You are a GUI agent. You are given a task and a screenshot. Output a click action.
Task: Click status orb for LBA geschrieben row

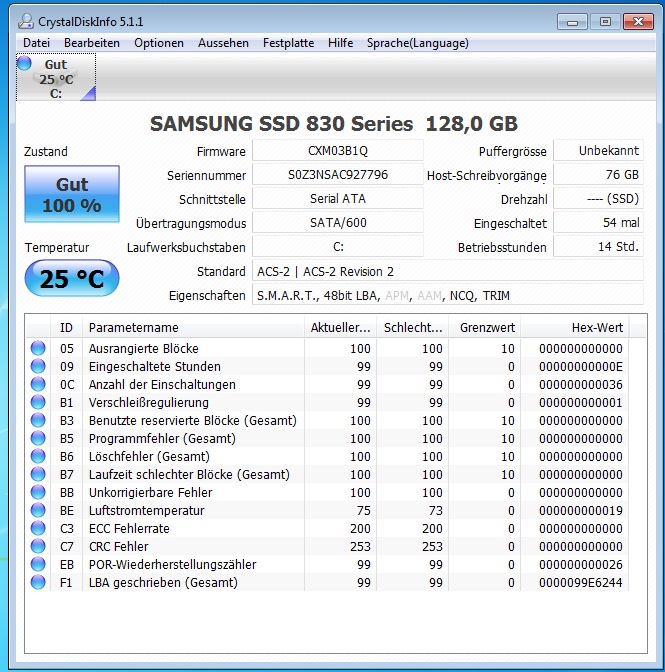point(38,582)
